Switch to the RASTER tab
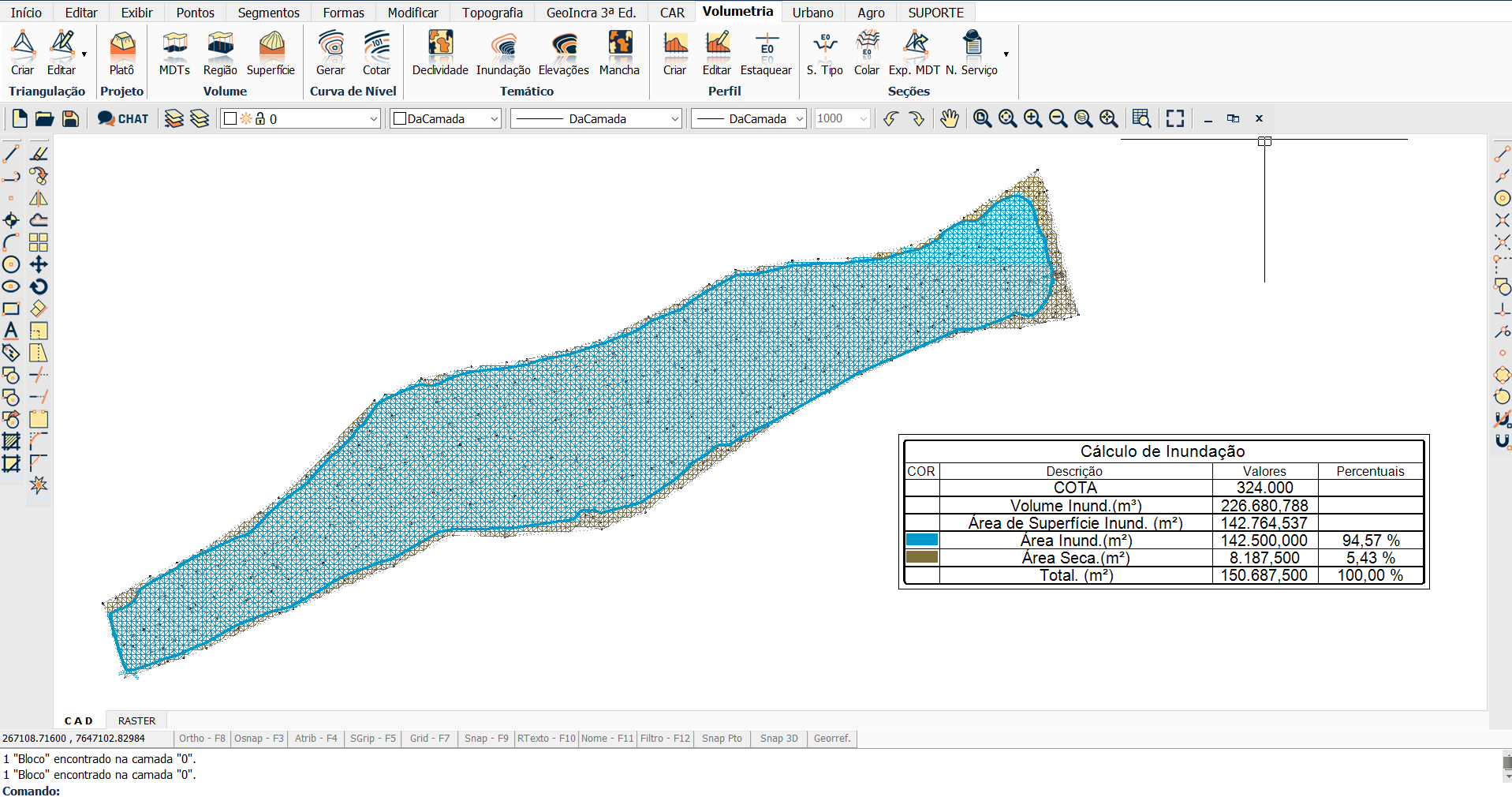This screenshot has height=797, width=1512. coord(136,720)
